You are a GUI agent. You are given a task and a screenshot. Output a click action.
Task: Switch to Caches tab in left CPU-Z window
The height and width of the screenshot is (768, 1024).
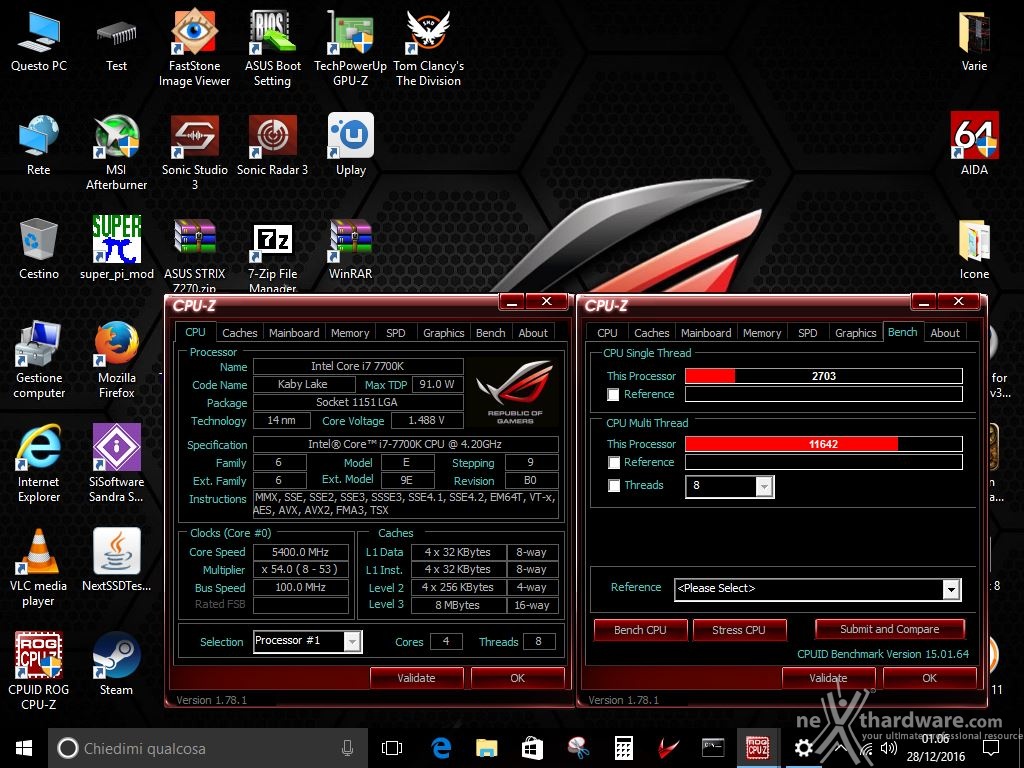[240, 333]
